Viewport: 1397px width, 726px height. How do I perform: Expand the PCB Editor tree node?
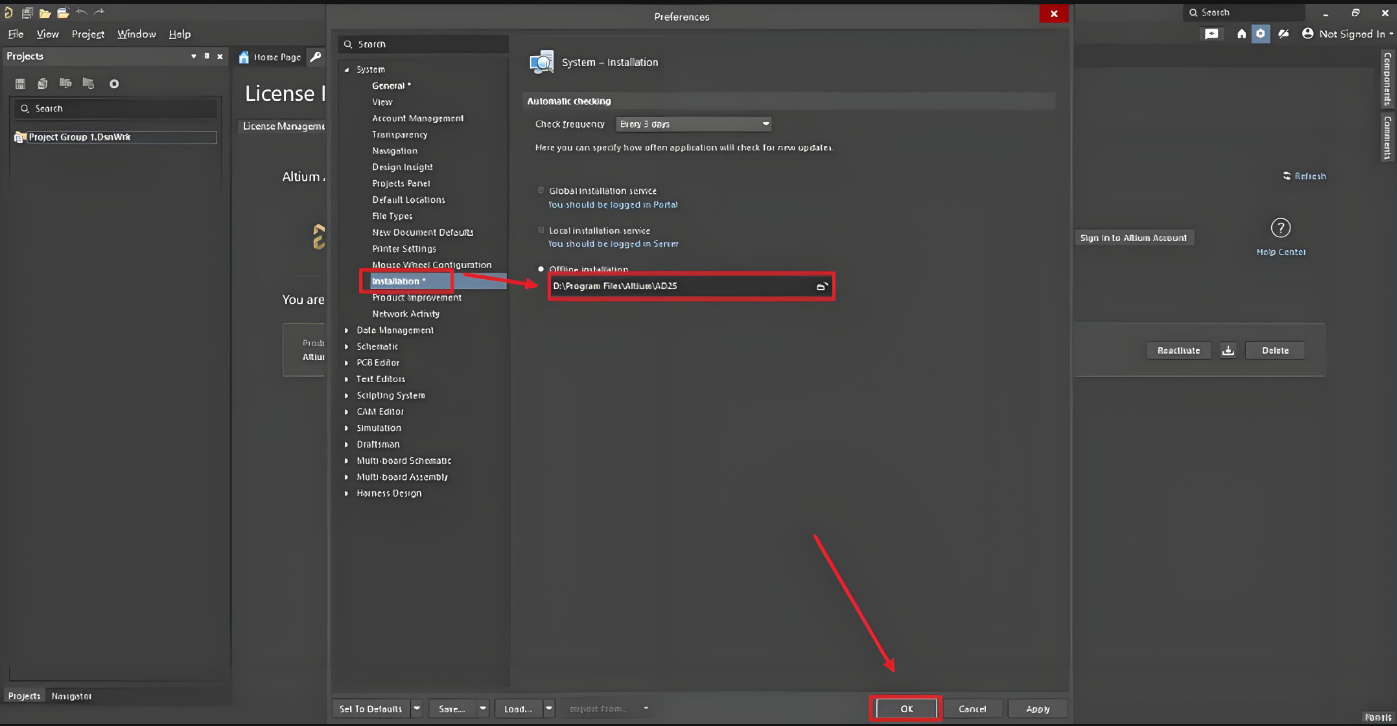click(347, 363)
